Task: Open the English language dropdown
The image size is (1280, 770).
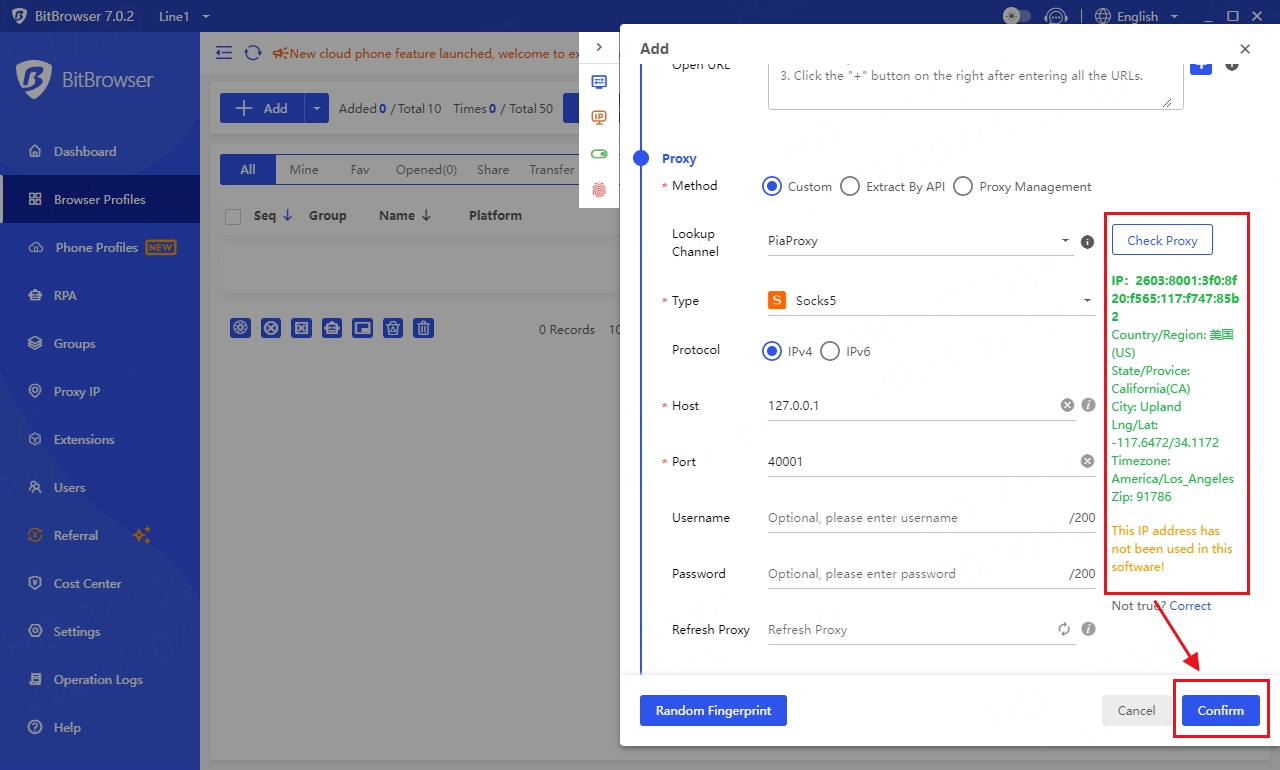Action: 1138,16
